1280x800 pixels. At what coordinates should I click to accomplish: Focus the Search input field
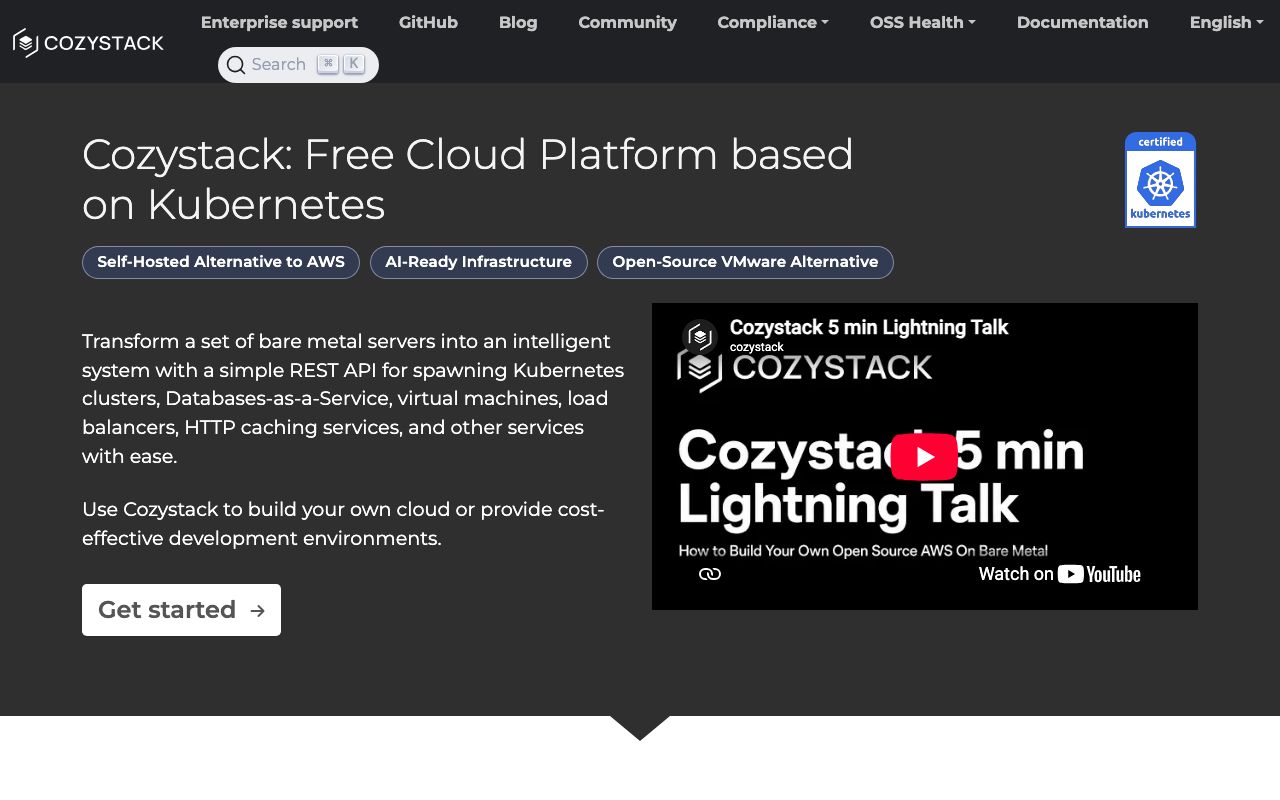click(298, 65)
